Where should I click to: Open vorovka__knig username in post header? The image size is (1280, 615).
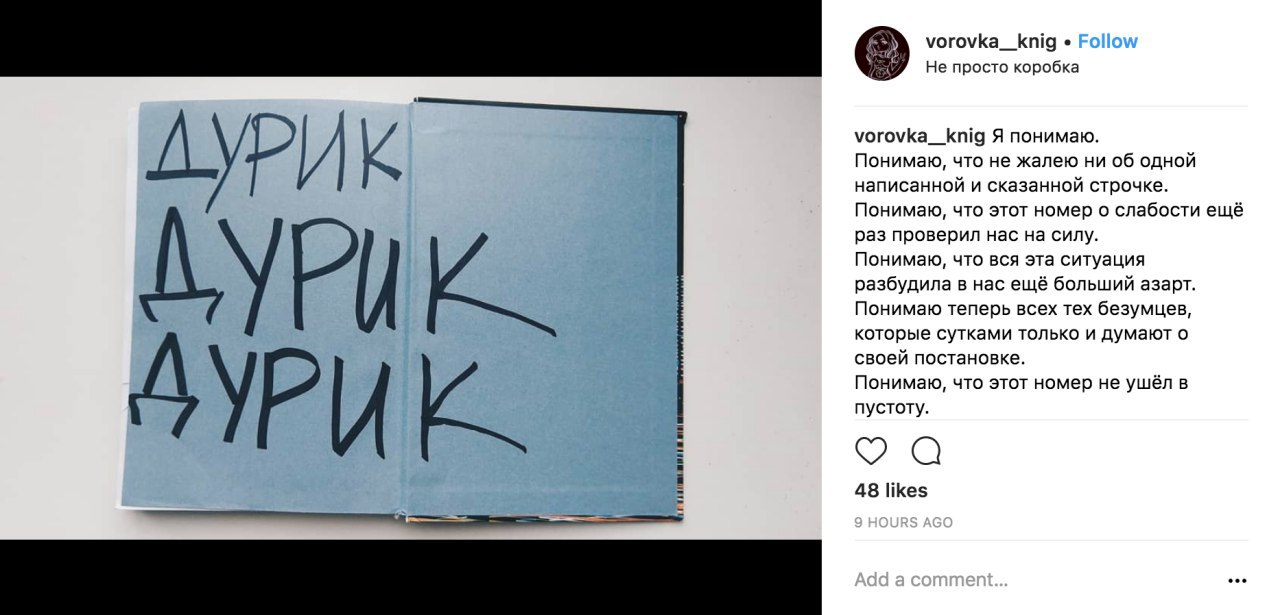tap(991, 41)
